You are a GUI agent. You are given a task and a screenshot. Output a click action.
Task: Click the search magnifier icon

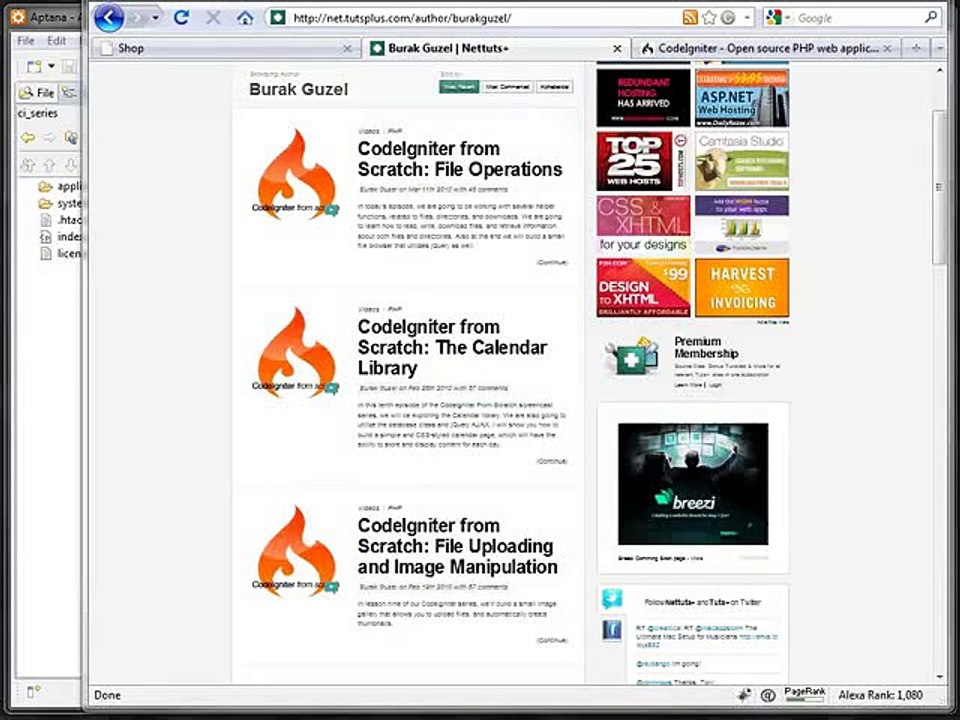tap(931, 18)
